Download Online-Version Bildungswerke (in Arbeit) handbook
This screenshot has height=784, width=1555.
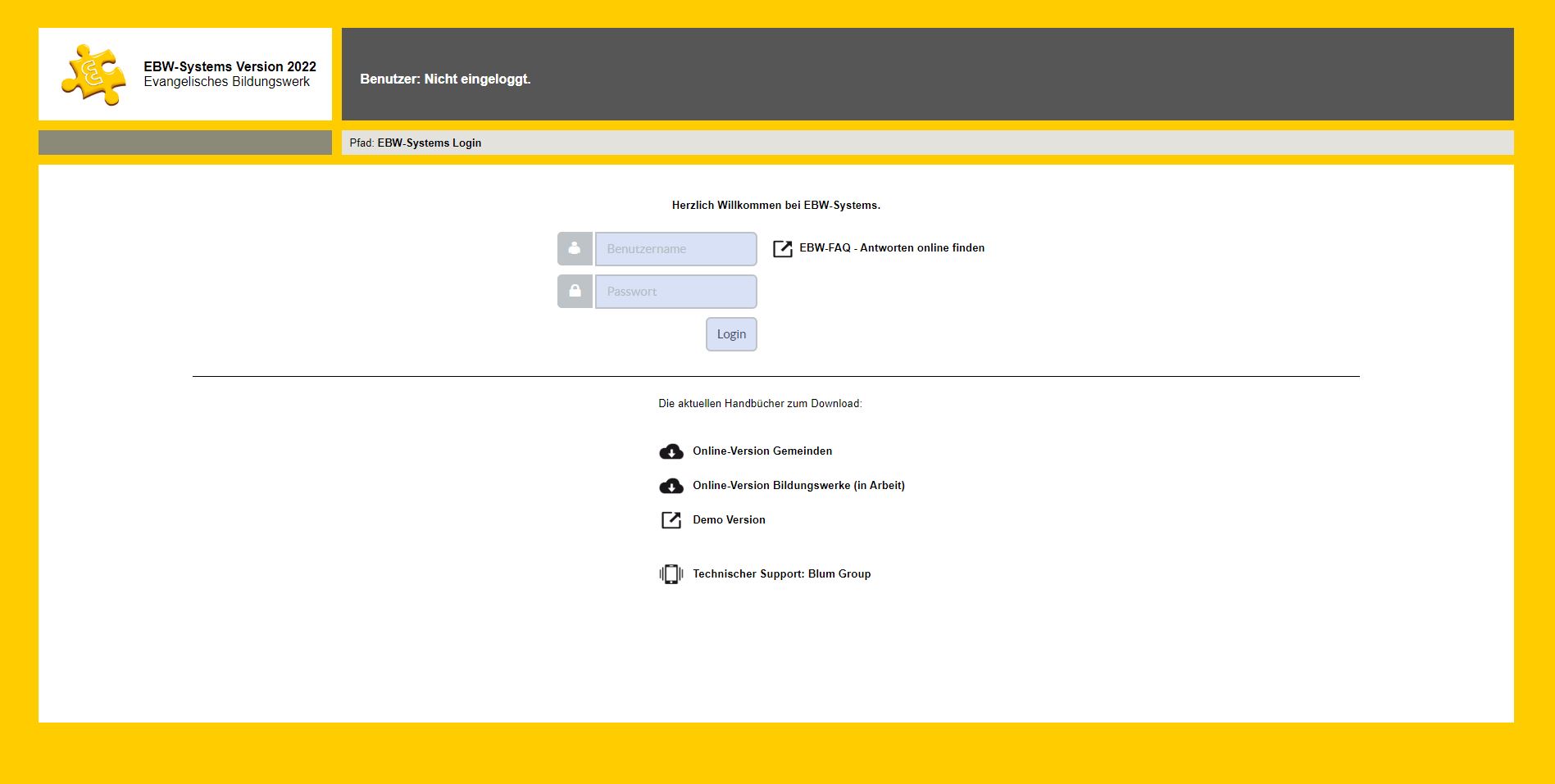(x=798, y=485)
